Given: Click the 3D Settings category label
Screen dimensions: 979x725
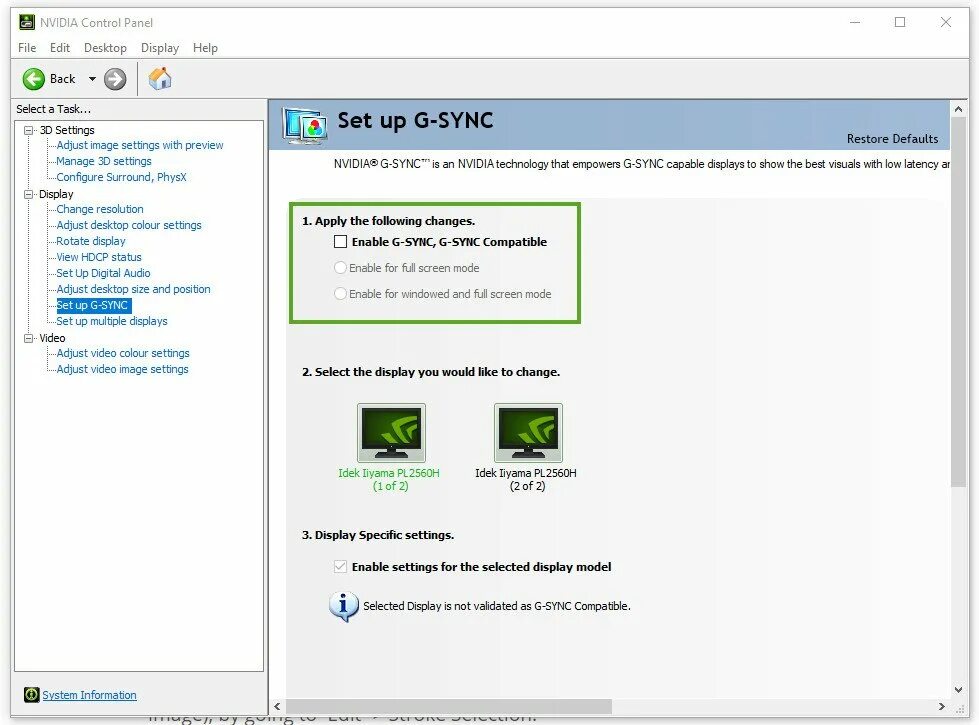Looking at the screenshot, I should [67, 130].
